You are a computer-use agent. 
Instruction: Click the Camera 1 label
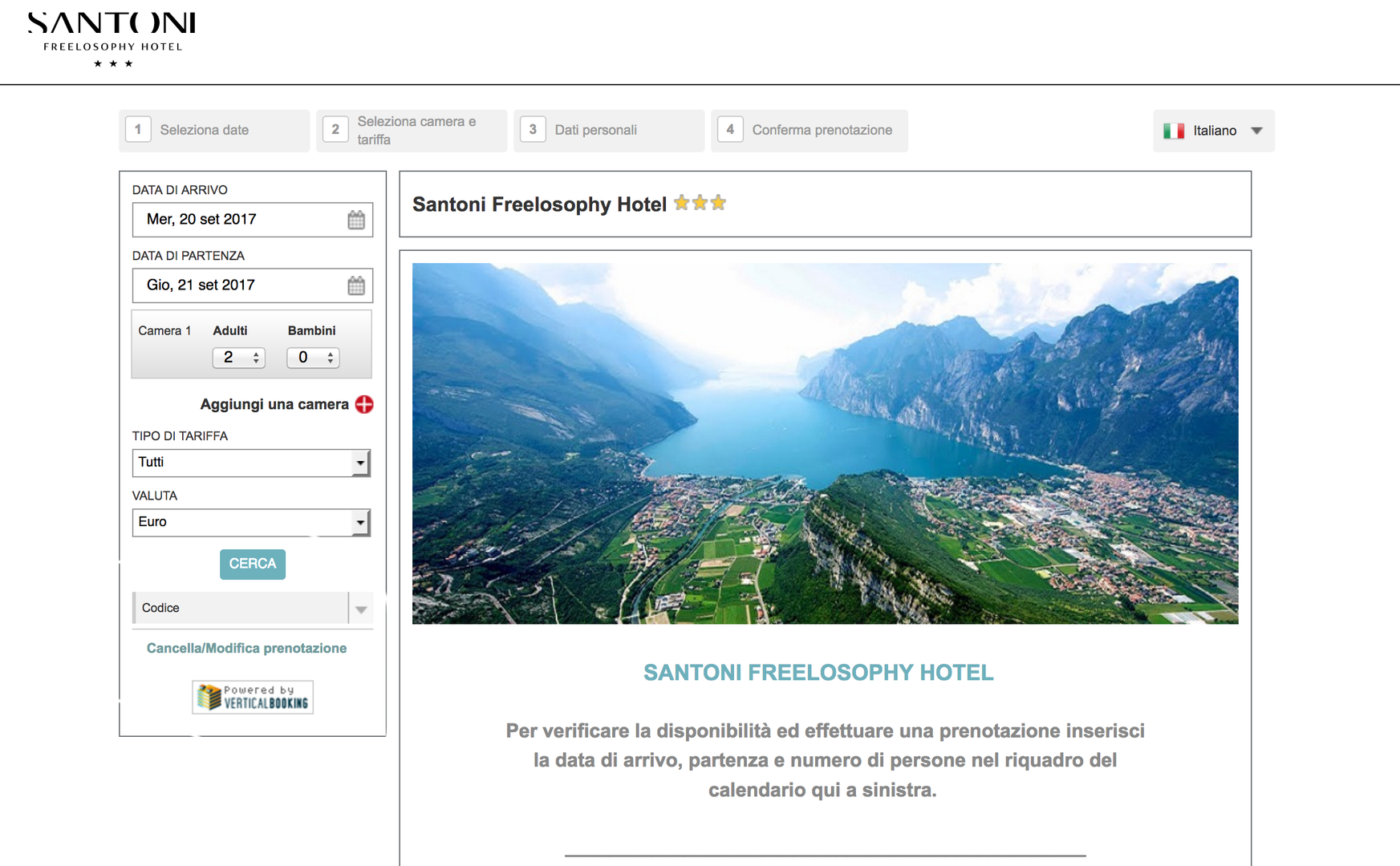pos(164,330)
